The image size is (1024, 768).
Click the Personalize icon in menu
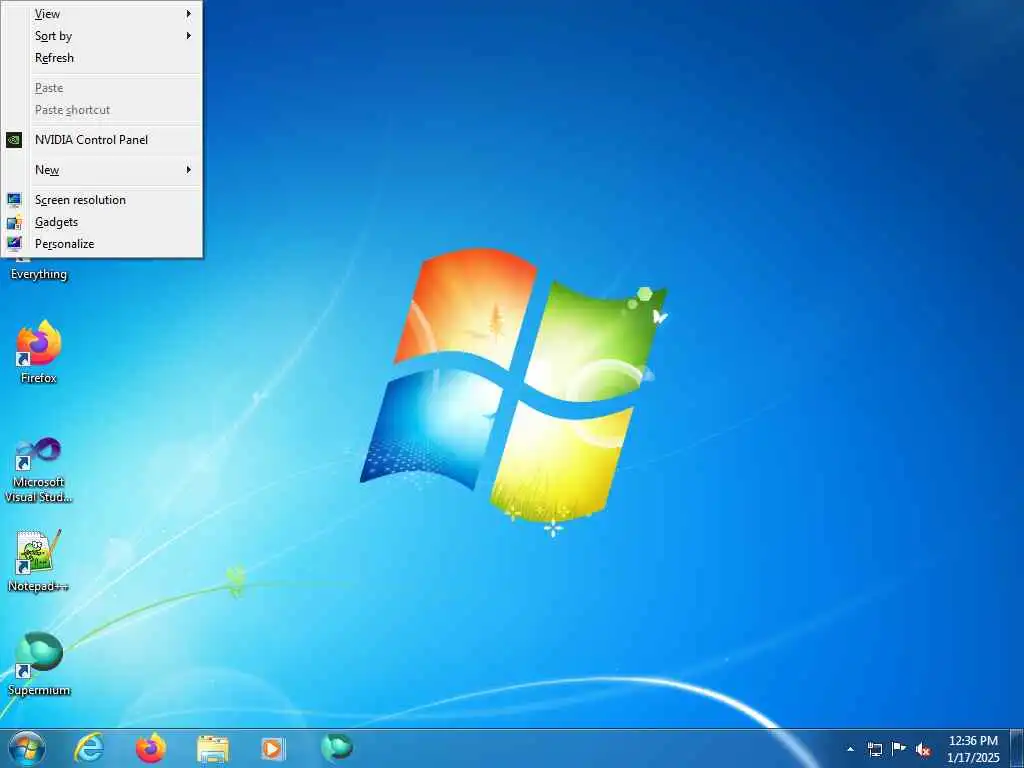coord(14,244)
